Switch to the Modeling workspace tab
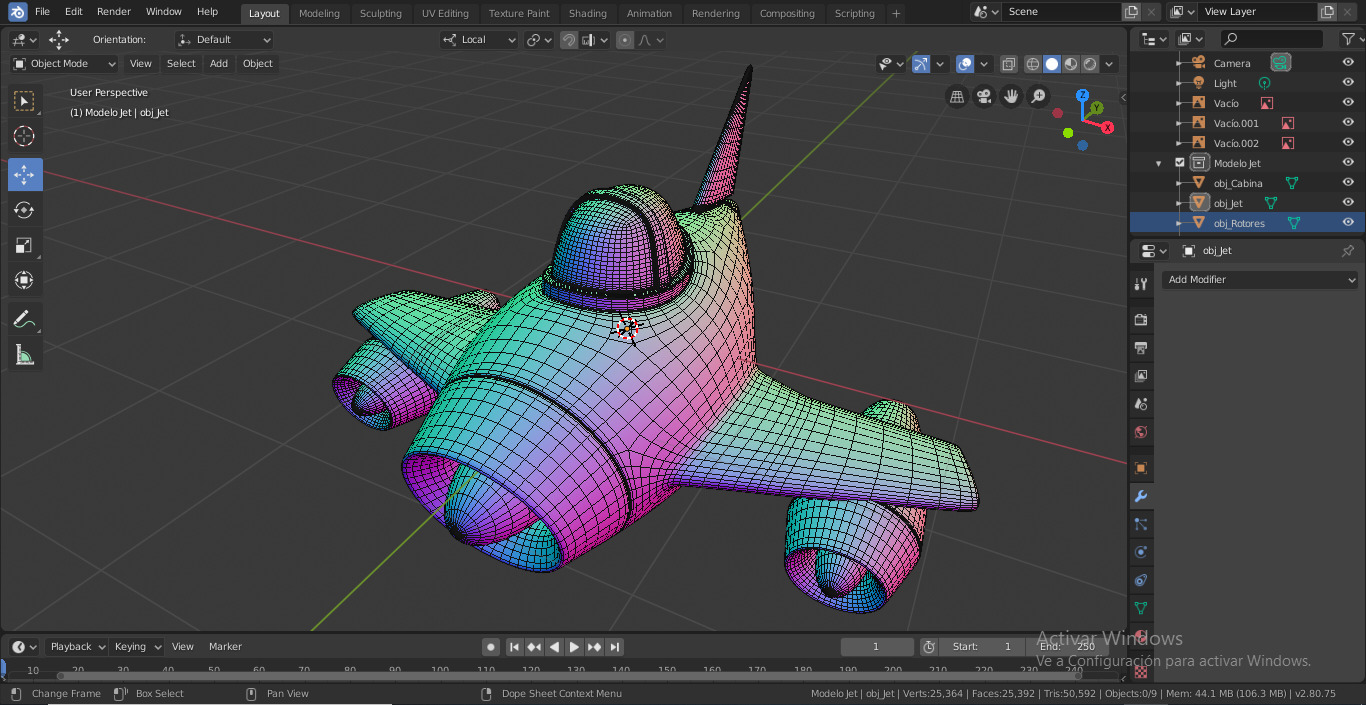 coord(319,13)
